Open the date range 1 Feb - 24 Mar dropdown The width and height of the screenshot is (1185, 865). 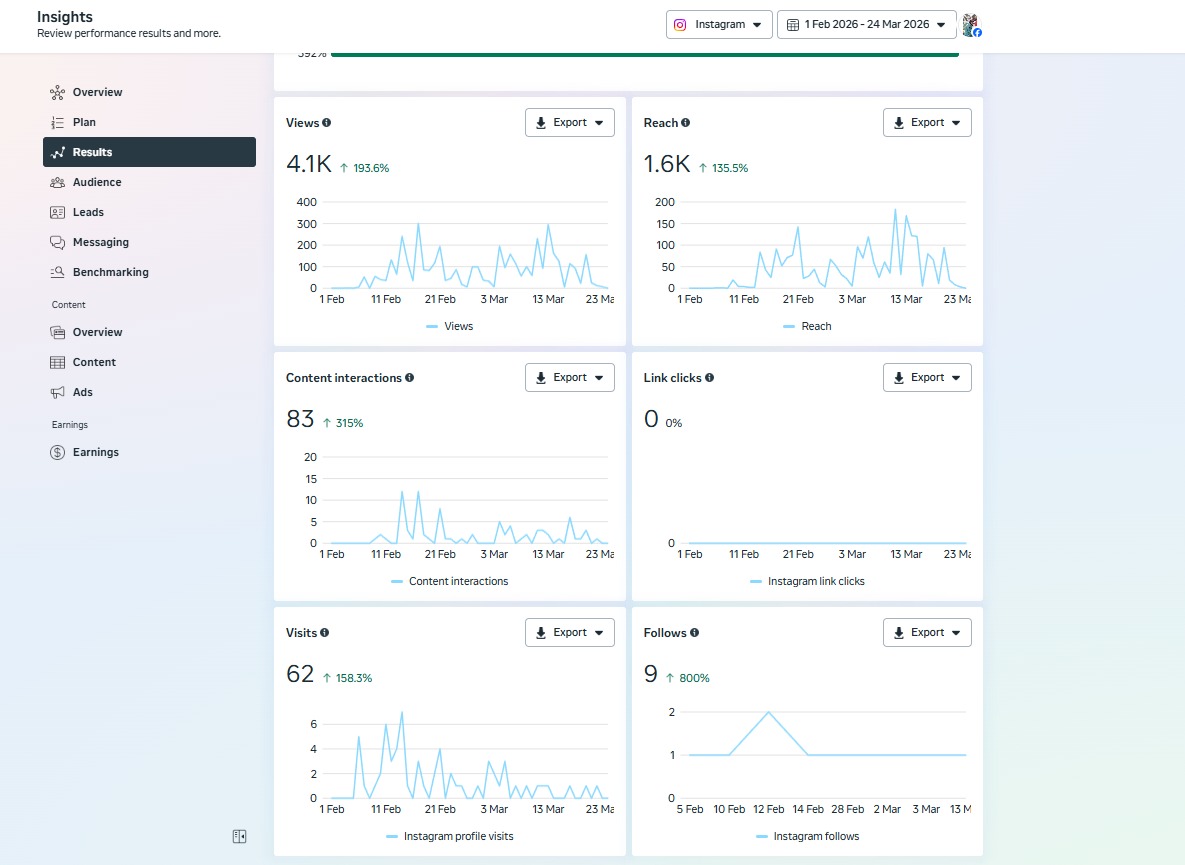[x=866, y=25]
